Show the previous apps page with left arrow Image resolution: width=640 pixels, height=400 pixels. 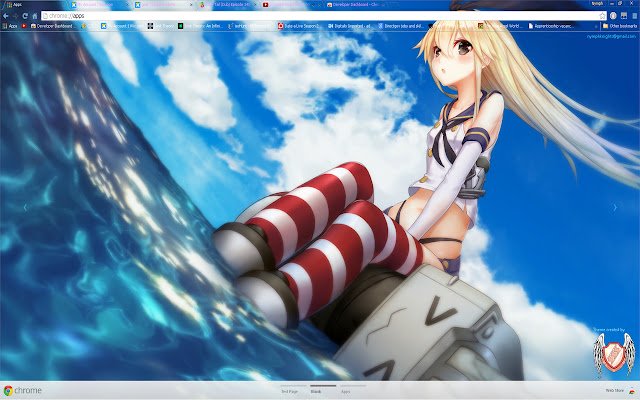click(x=25, y=207)
